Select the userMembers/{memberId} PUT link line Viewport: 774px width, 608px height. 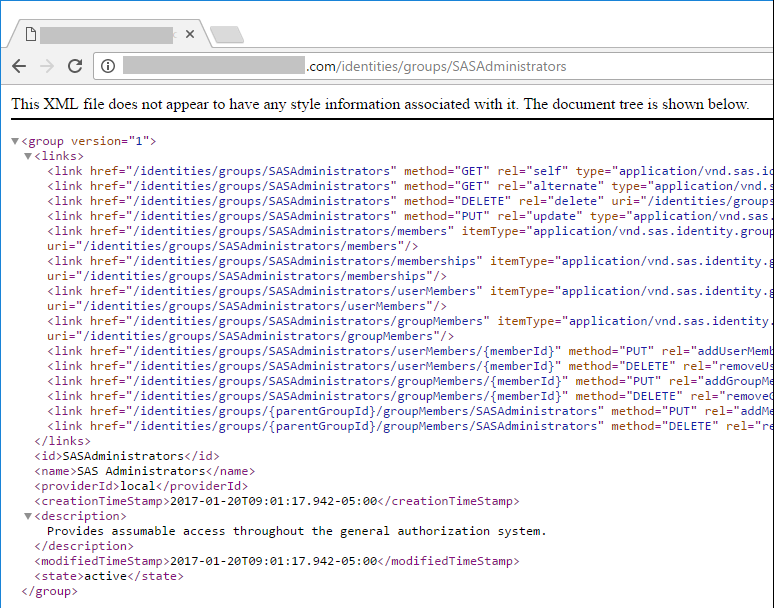click(410, 351)
